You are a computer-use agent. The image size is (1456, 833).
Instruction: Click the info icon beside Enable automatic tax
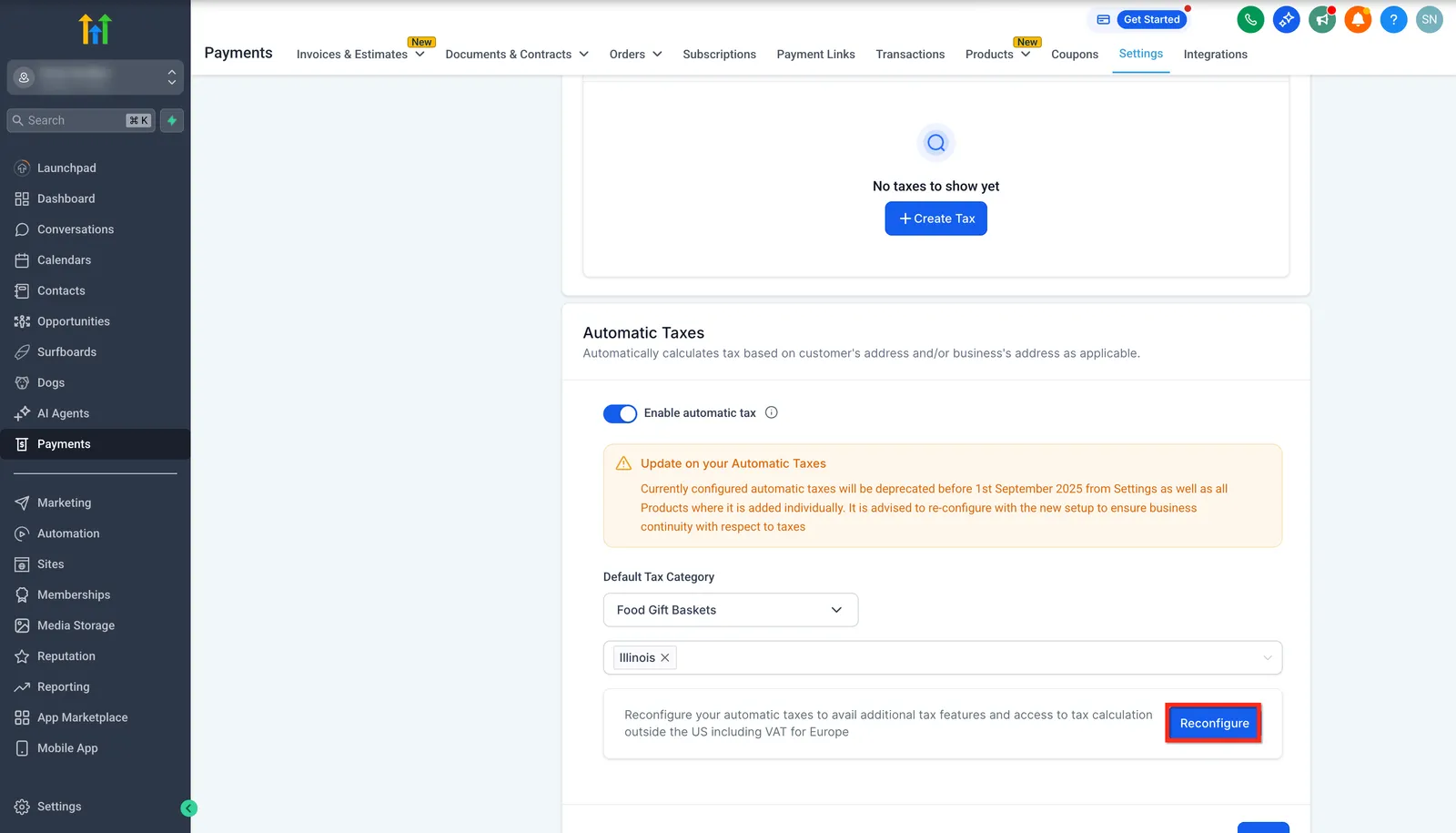pos(772,412)
